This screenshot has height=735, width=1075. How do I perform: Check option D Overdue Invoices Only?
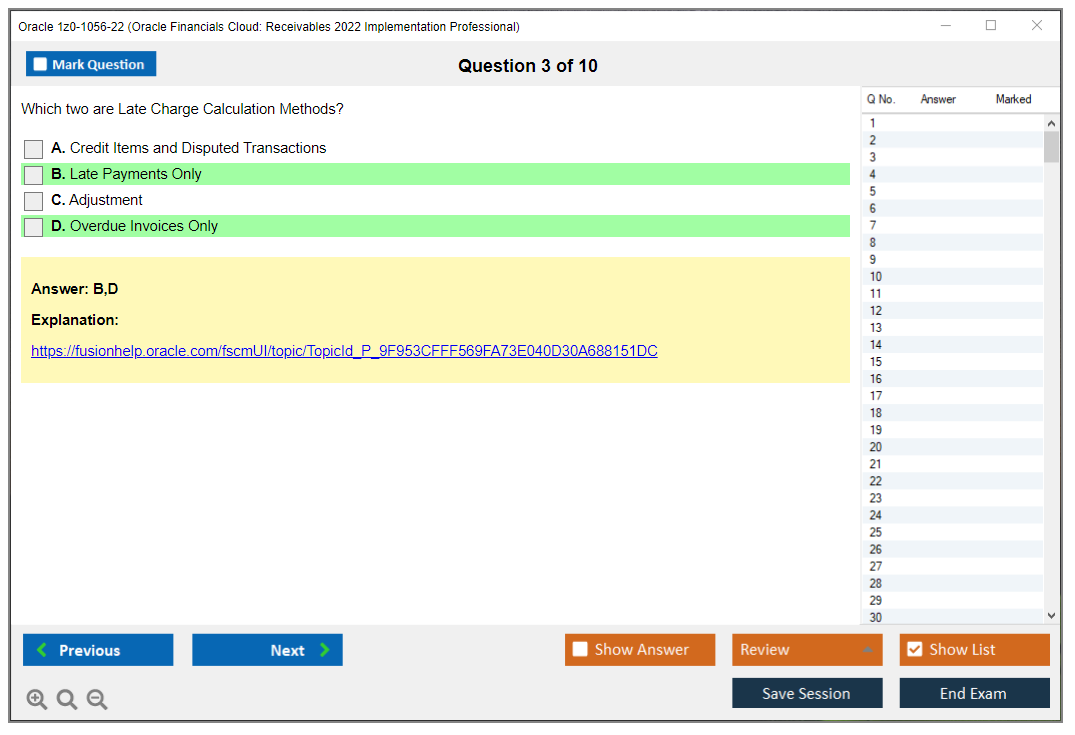point(34,227)
